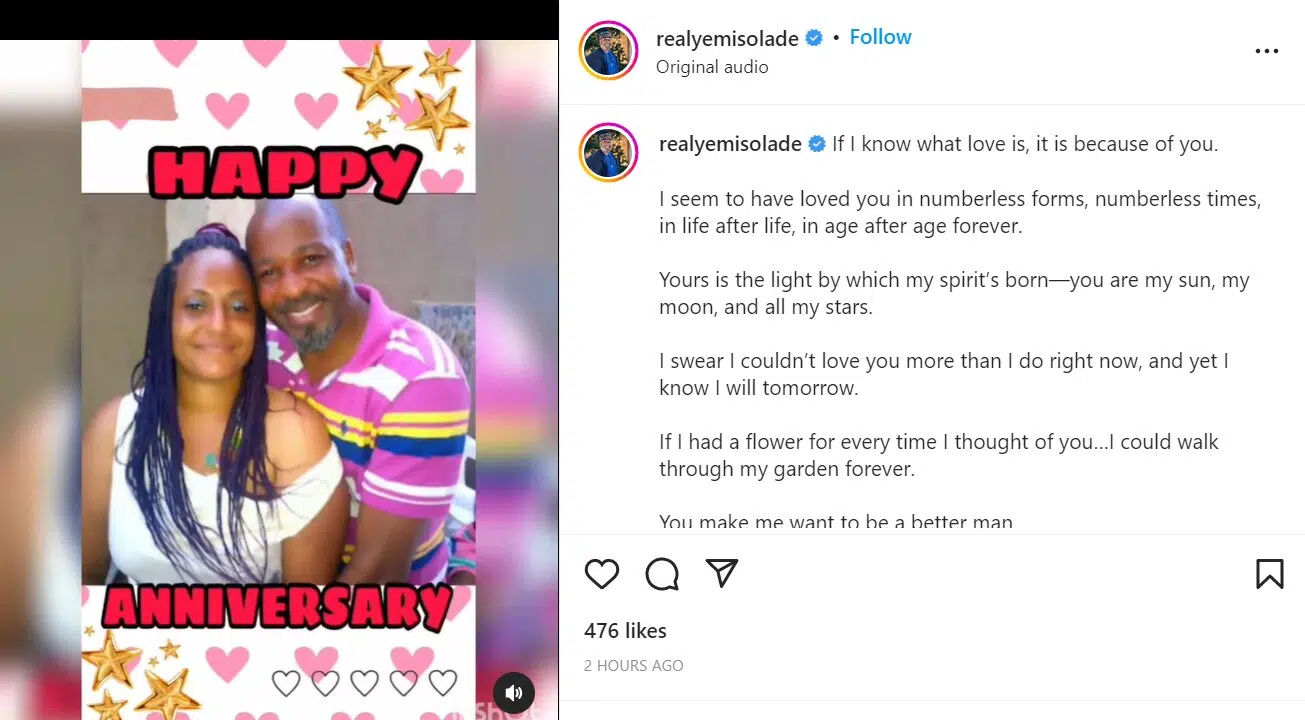Screen dimensions: 1305x720
Task: Open the Original audio page
Action: pyautogui.click(x=711, y=66)
